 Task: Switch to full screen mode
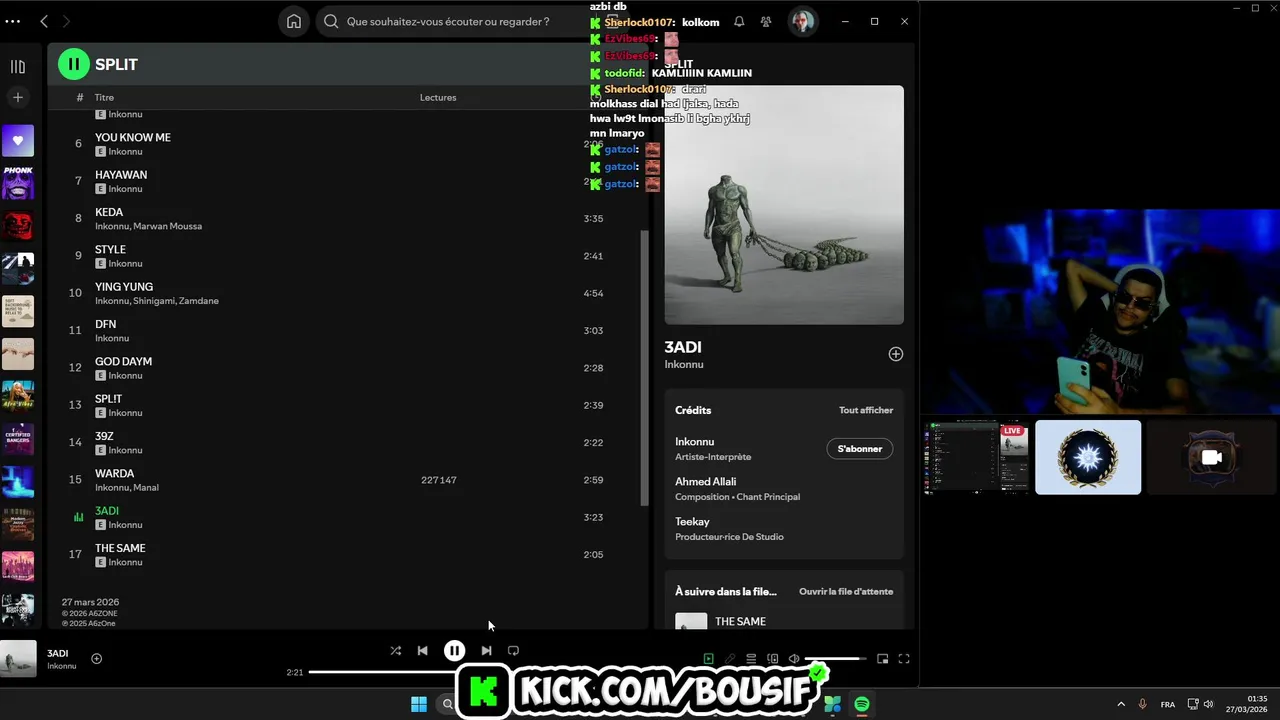coord(904,659)
